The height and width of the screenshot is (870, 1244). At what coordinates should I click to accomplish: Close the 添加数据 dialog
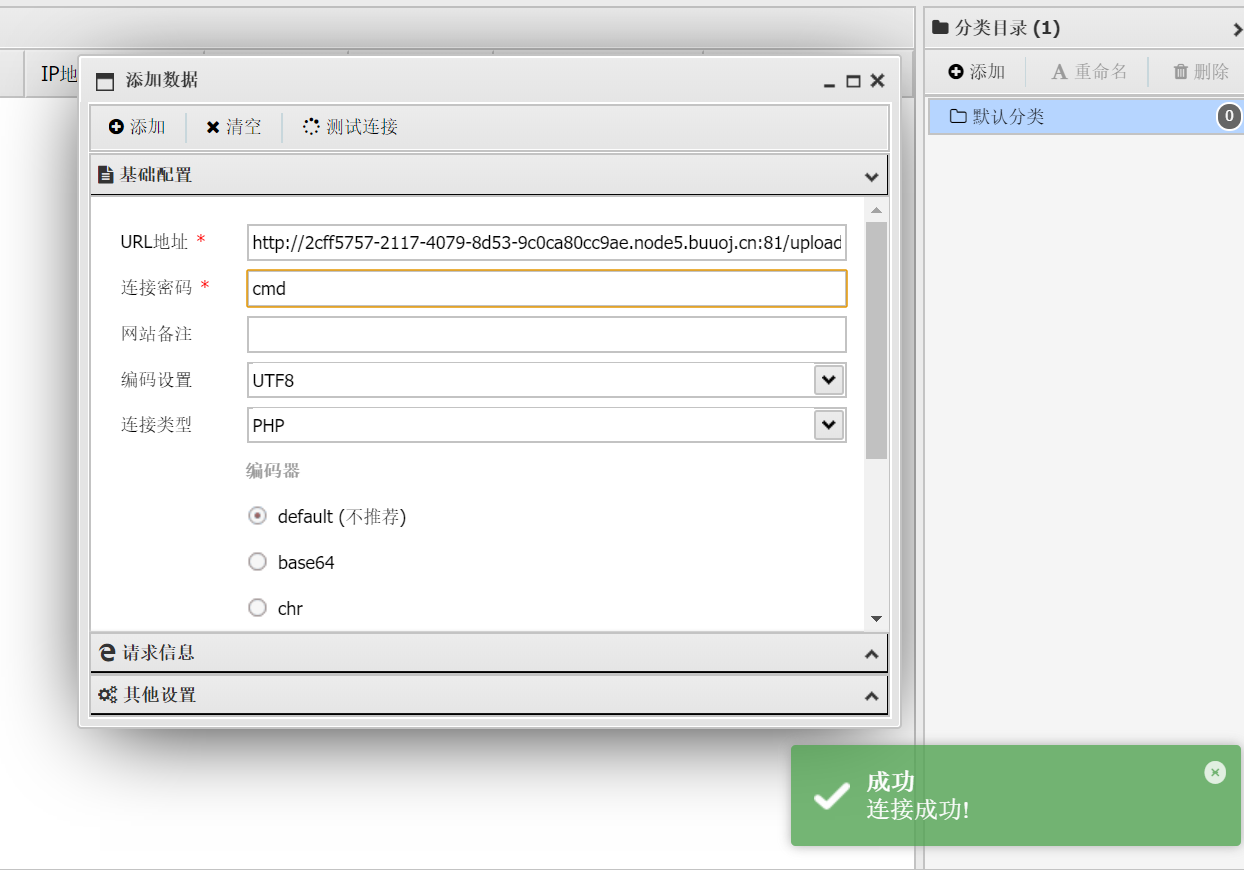877,81
